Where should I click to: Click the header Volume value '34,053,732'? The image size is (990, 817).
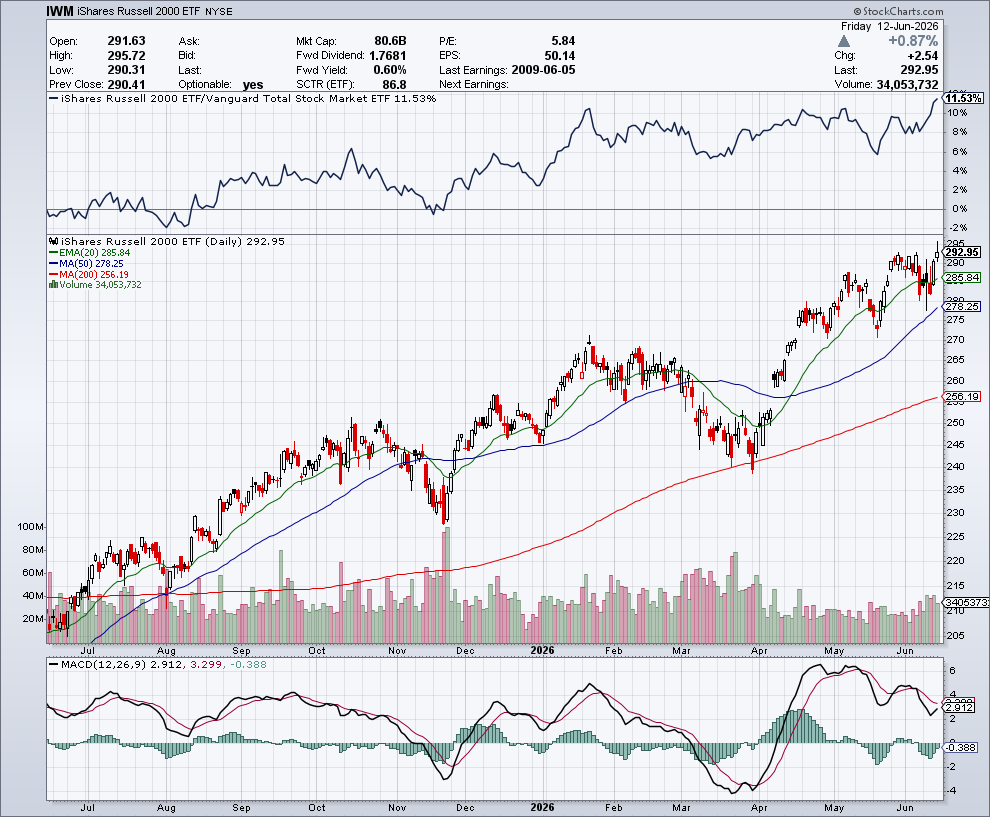[907, 85]
